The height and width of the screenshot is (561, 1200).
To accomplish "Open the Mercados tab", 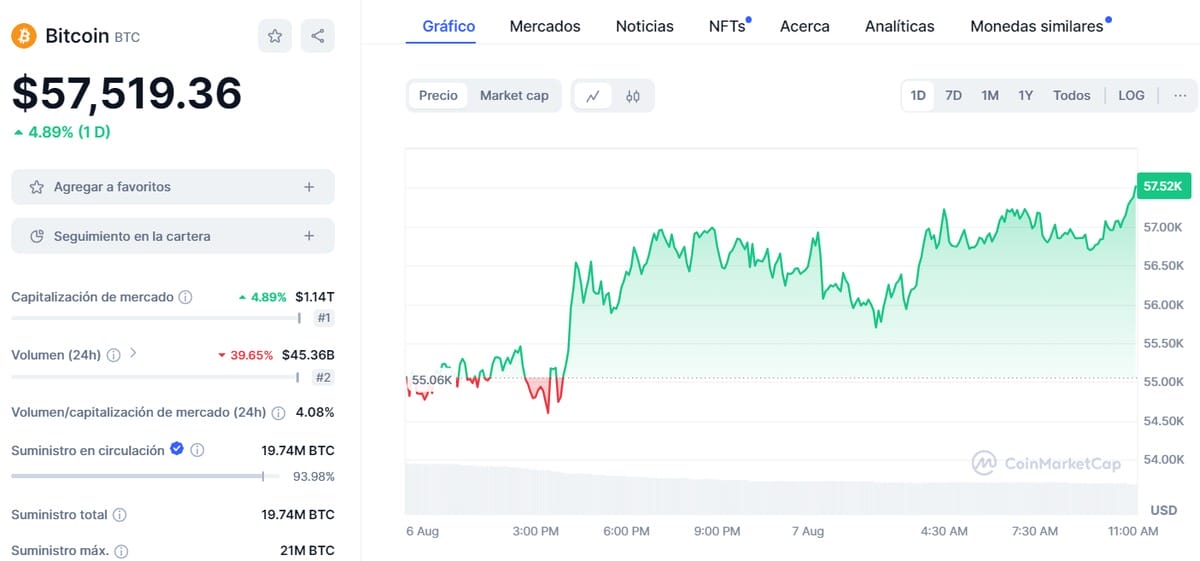I will pos(545,26).
